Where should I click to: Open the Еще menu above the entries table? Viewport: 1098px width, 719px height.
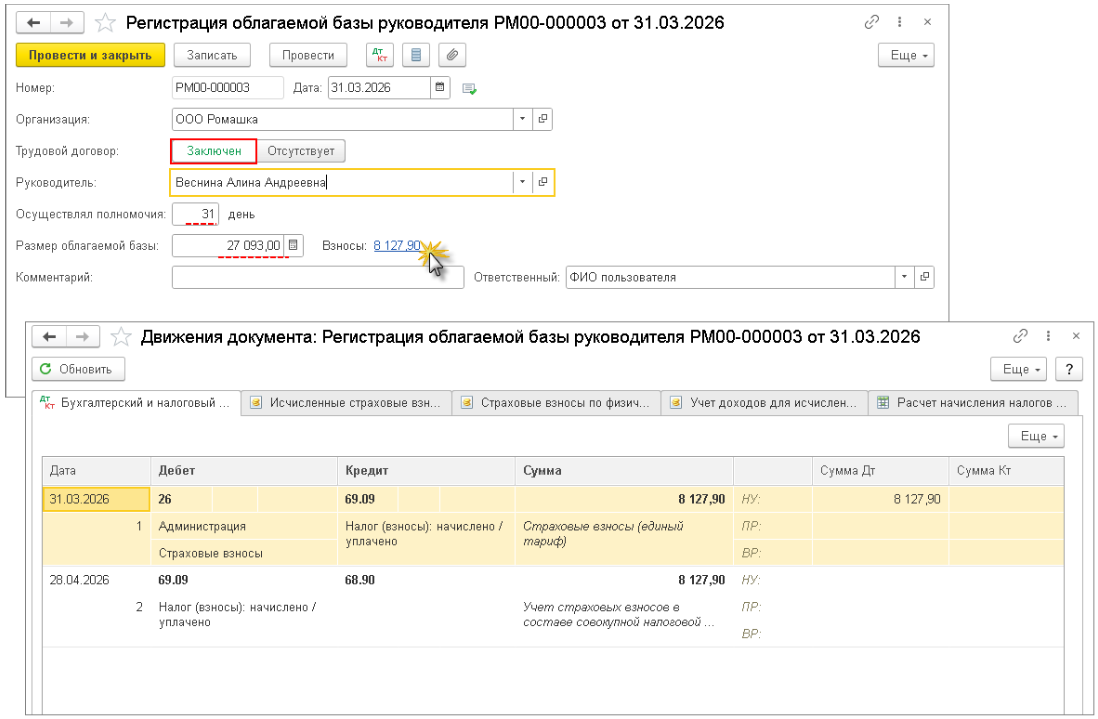pos(1037,436)
